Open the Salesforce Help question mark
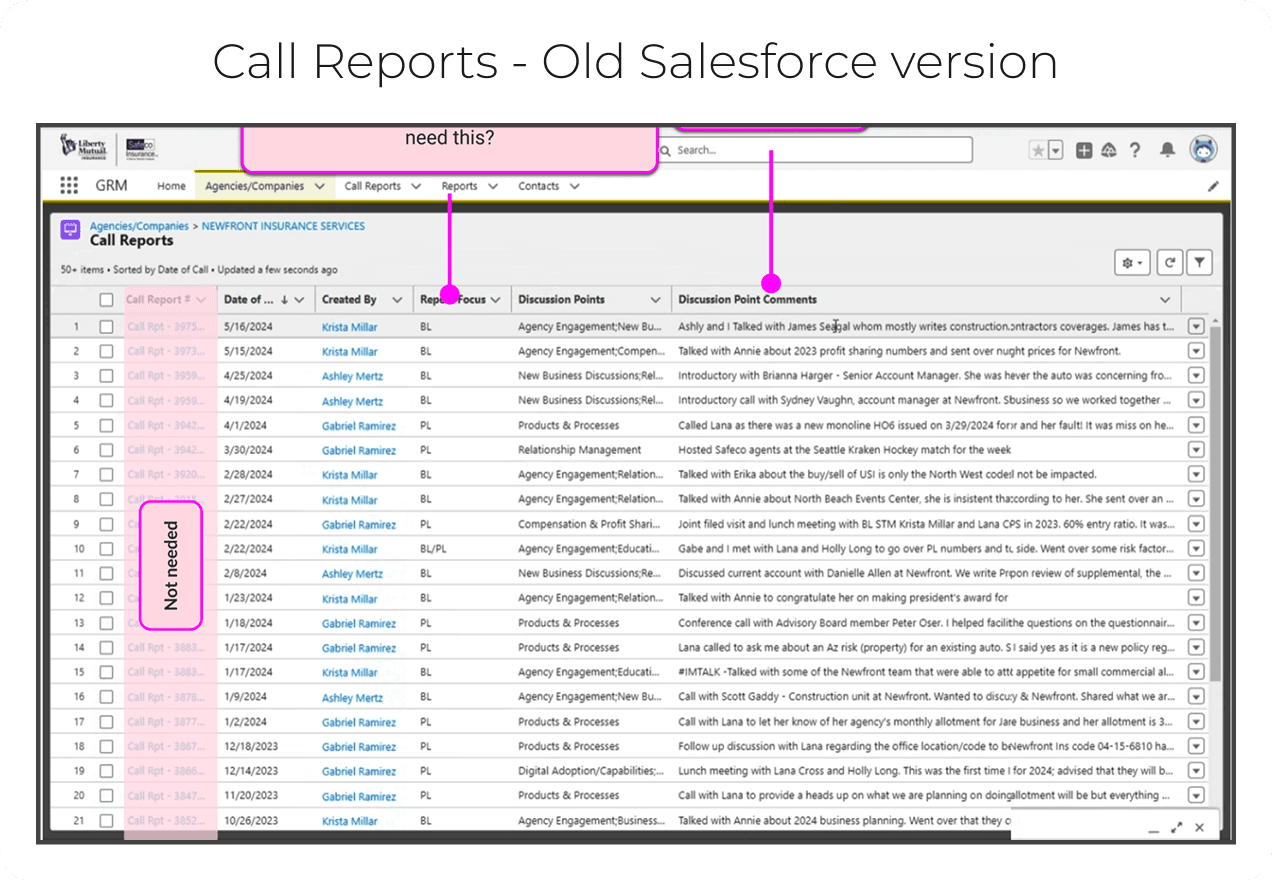The width and height of the screenshot is (1272, 881). (1135, 150)
